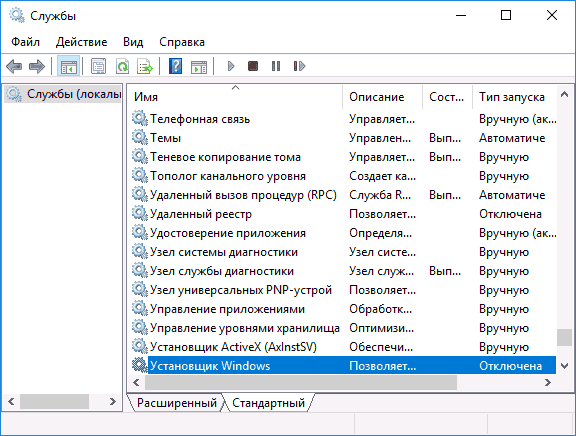
Task: Open Help with the question mark icon
Action: click(176, 66)
